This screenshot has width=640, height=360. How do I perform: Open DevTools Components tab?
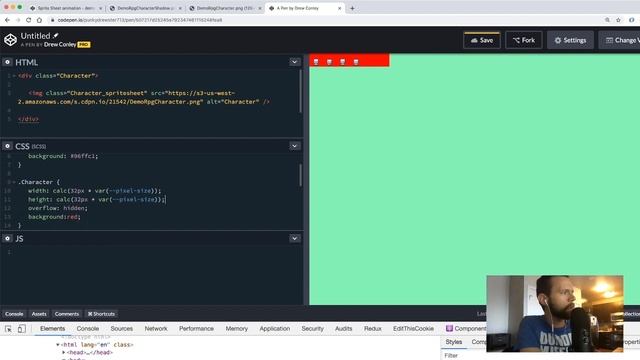[x=466, y=329]
